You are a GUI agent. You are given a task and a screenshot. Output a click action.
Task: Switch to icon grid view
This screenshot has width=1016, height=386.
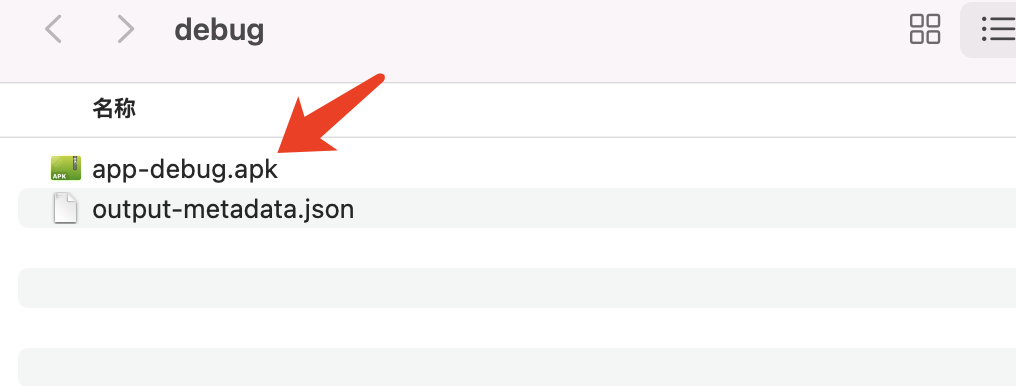(925, 29)
